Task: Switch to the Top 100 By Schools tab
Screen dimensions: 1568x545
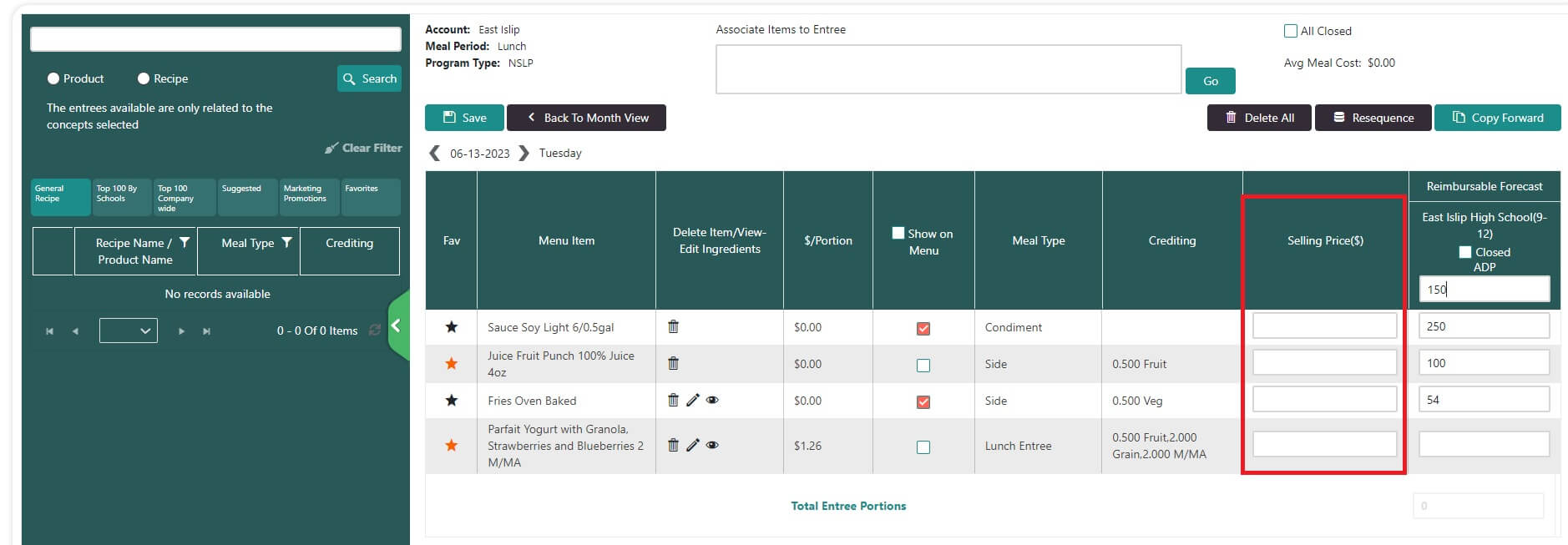Action: [x=121, y=197]
